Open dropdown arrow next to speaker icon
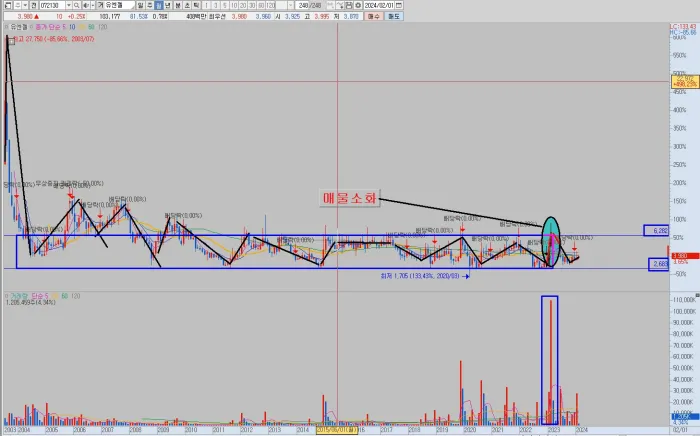700x436 pixels. [x=93, y=5]
